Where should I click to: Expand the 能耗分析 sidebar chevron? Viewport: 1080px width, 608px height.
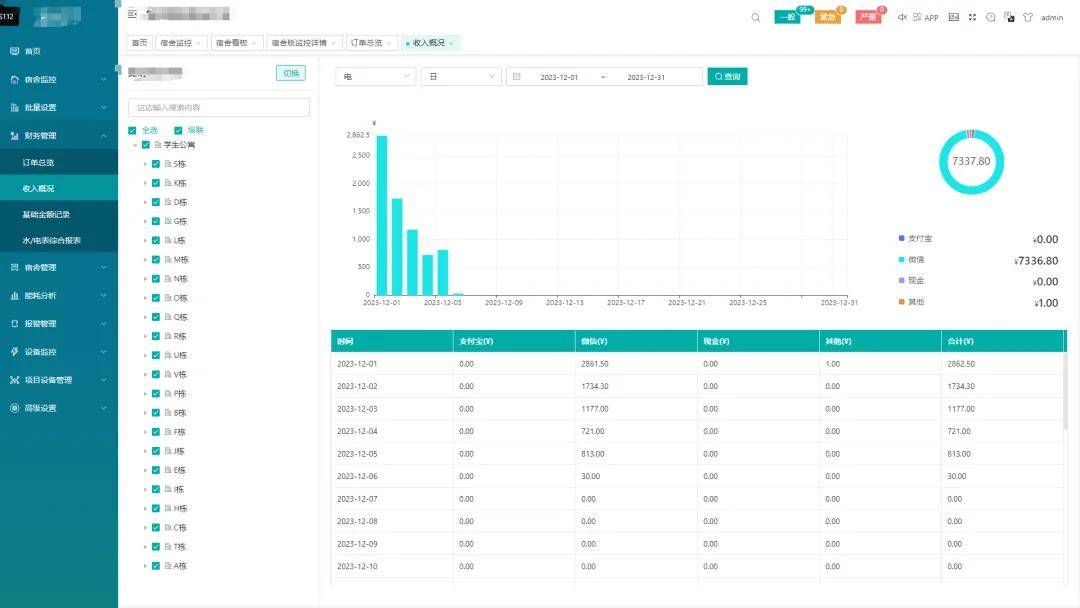pyautogui.click(x=103, y=295)
